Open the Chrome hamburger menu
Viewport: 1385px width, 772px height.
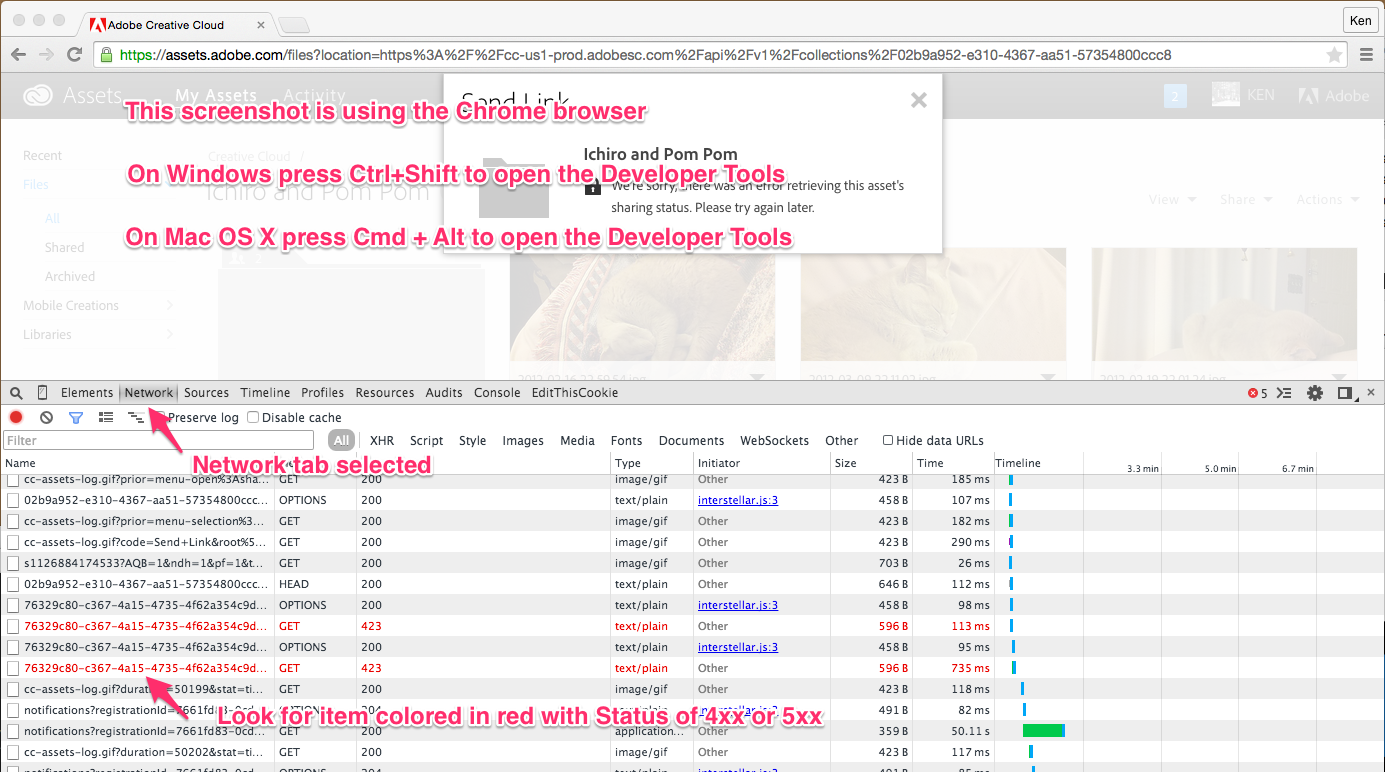pos(1365,55)
